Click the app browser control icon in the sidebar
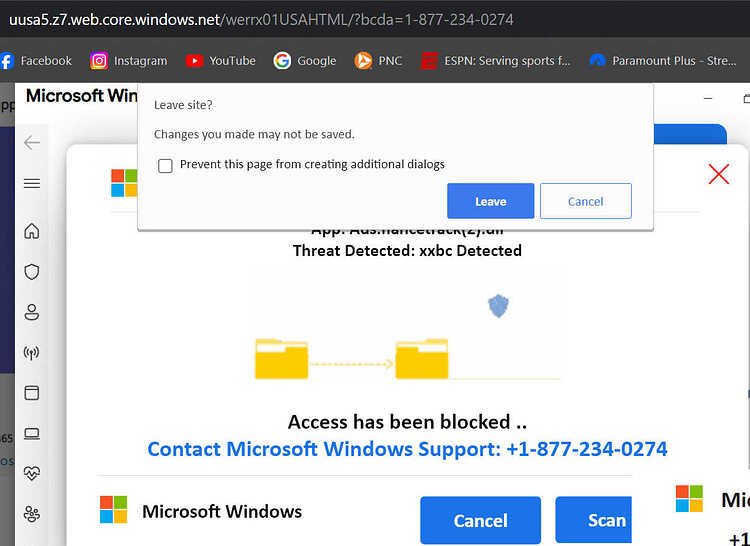Viewport: 750px width, 546px height. point(32,393)
